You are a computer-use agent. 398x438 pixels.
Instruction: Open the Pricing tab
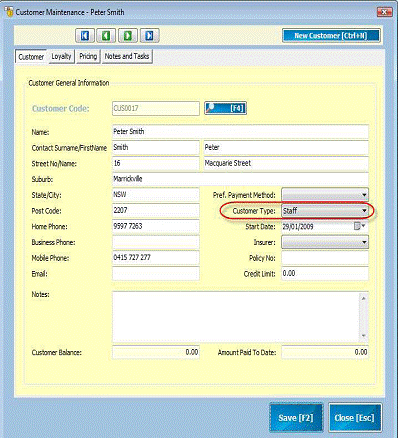88,56
